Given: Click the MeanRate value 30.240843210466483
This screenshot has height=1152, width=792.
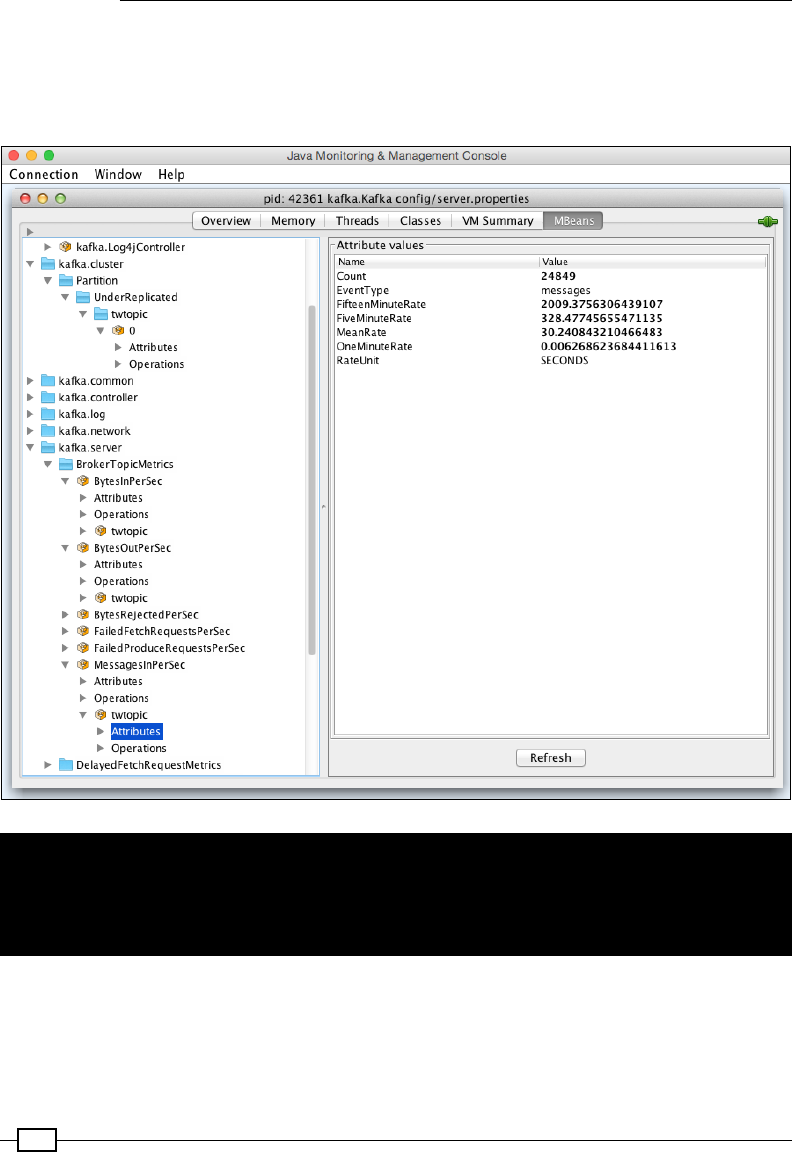Looking at the screenshot, I should (602, 333).
